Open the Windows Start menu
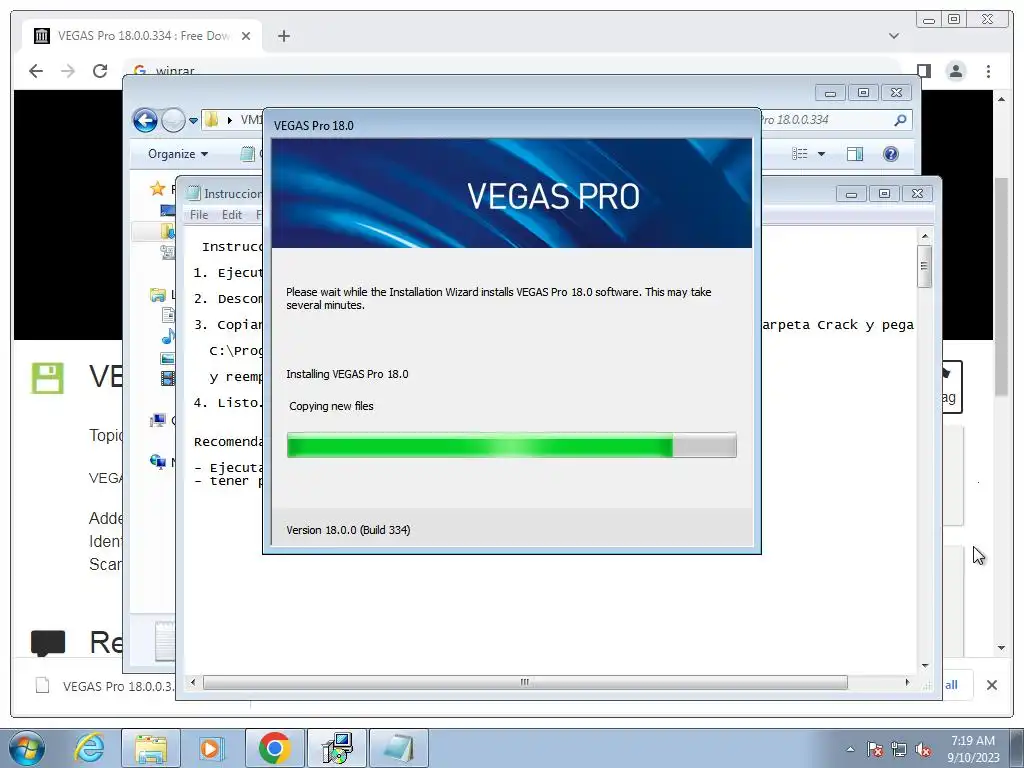Image resolution: width=1024 pixels, height=768 pixels. point(27,748)
